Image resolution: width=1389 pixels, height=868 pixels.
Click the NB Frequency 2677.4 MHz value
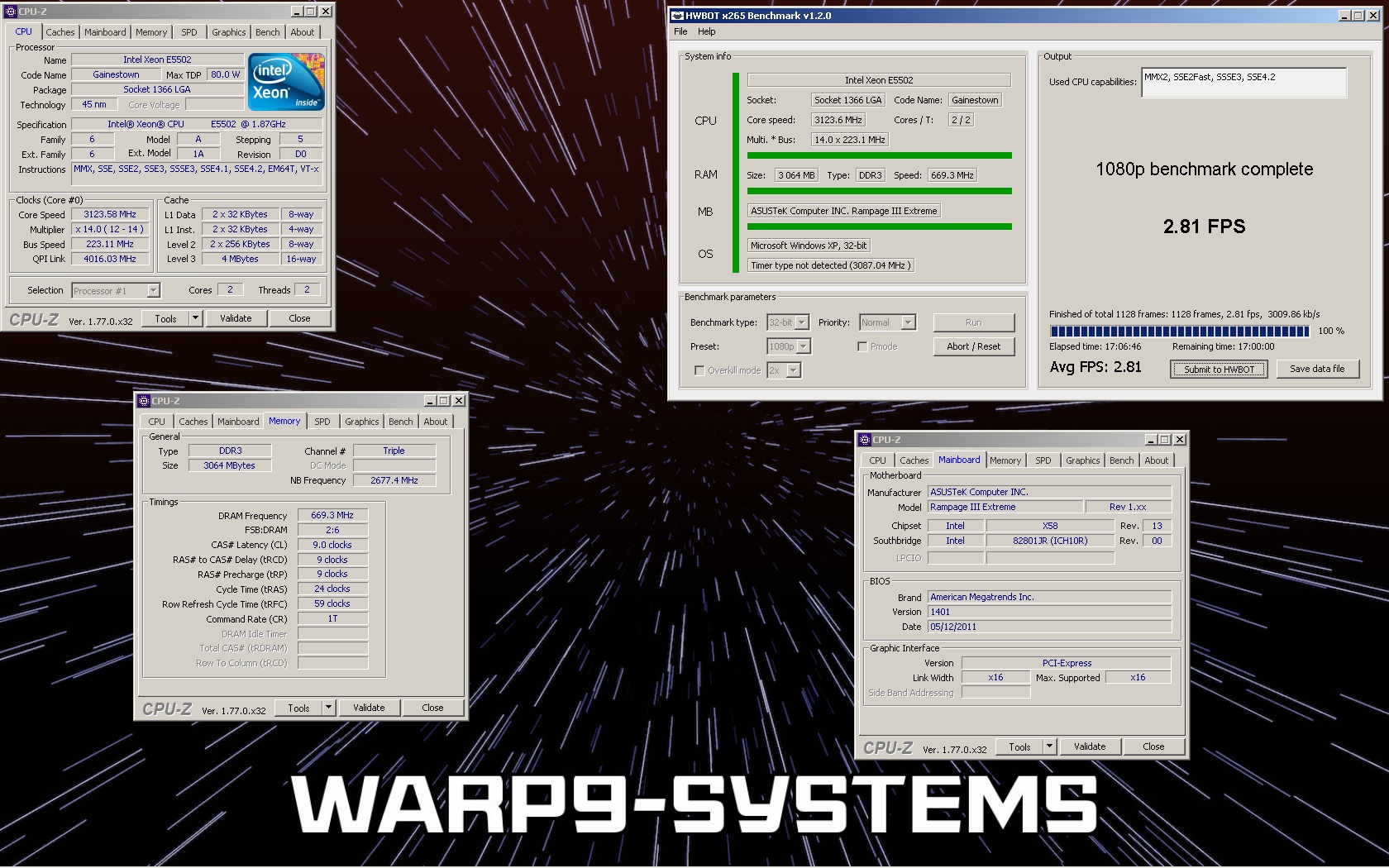click(x=394, y=480)
